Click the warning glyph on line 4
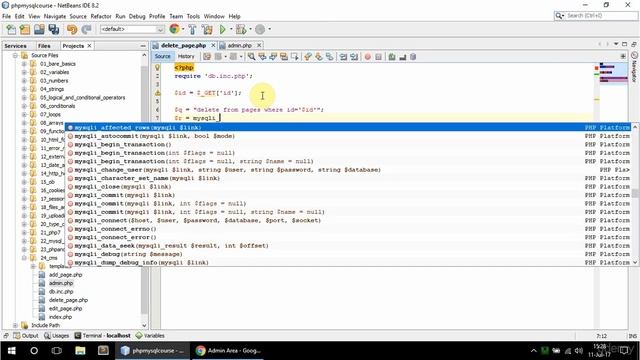The width and height of the screenshot is (640, 360). click(158, 93)
